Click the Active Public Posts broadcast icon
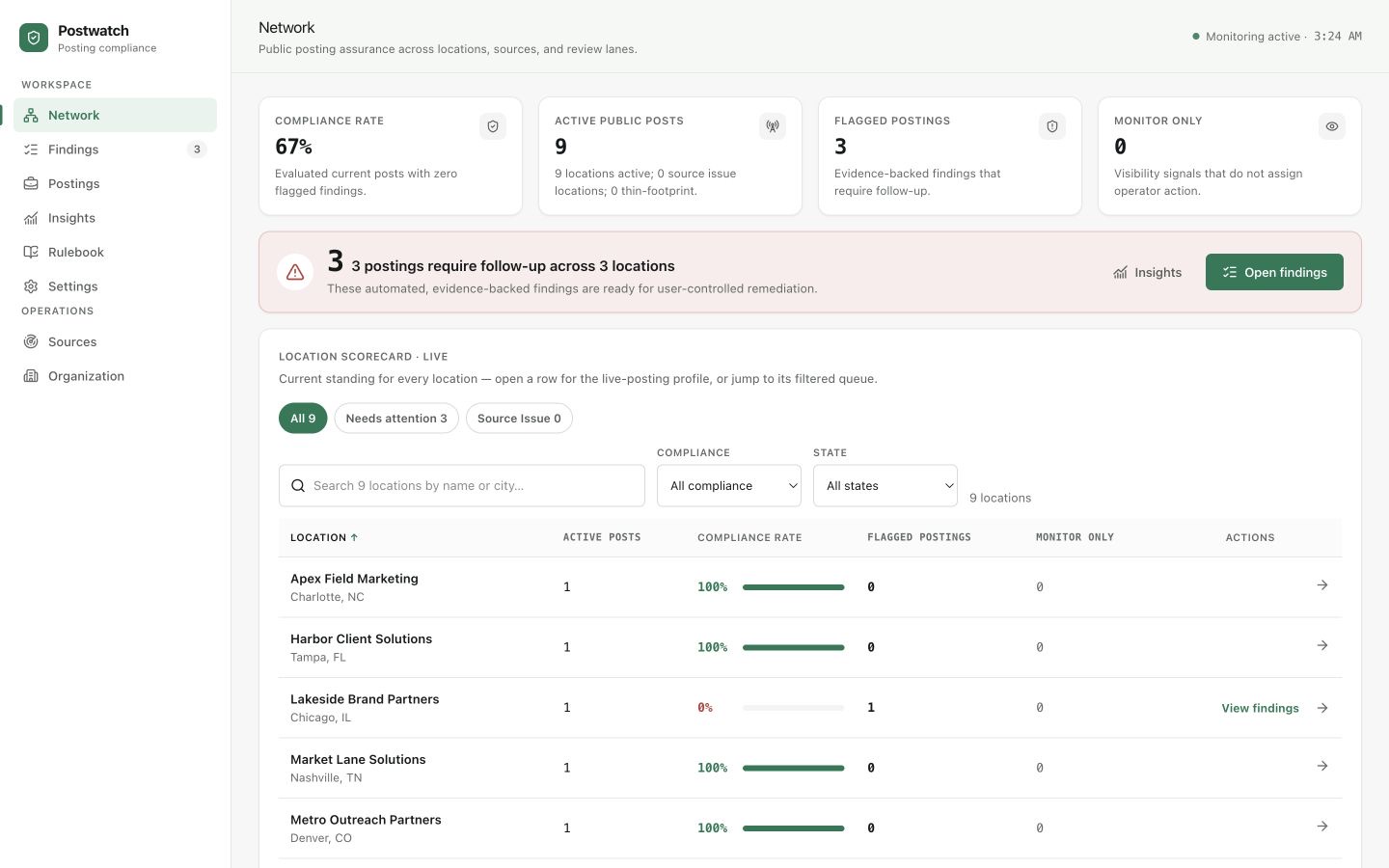This screenshot has width=1389, height=868. pyautogui.click(x=773, y=126)
